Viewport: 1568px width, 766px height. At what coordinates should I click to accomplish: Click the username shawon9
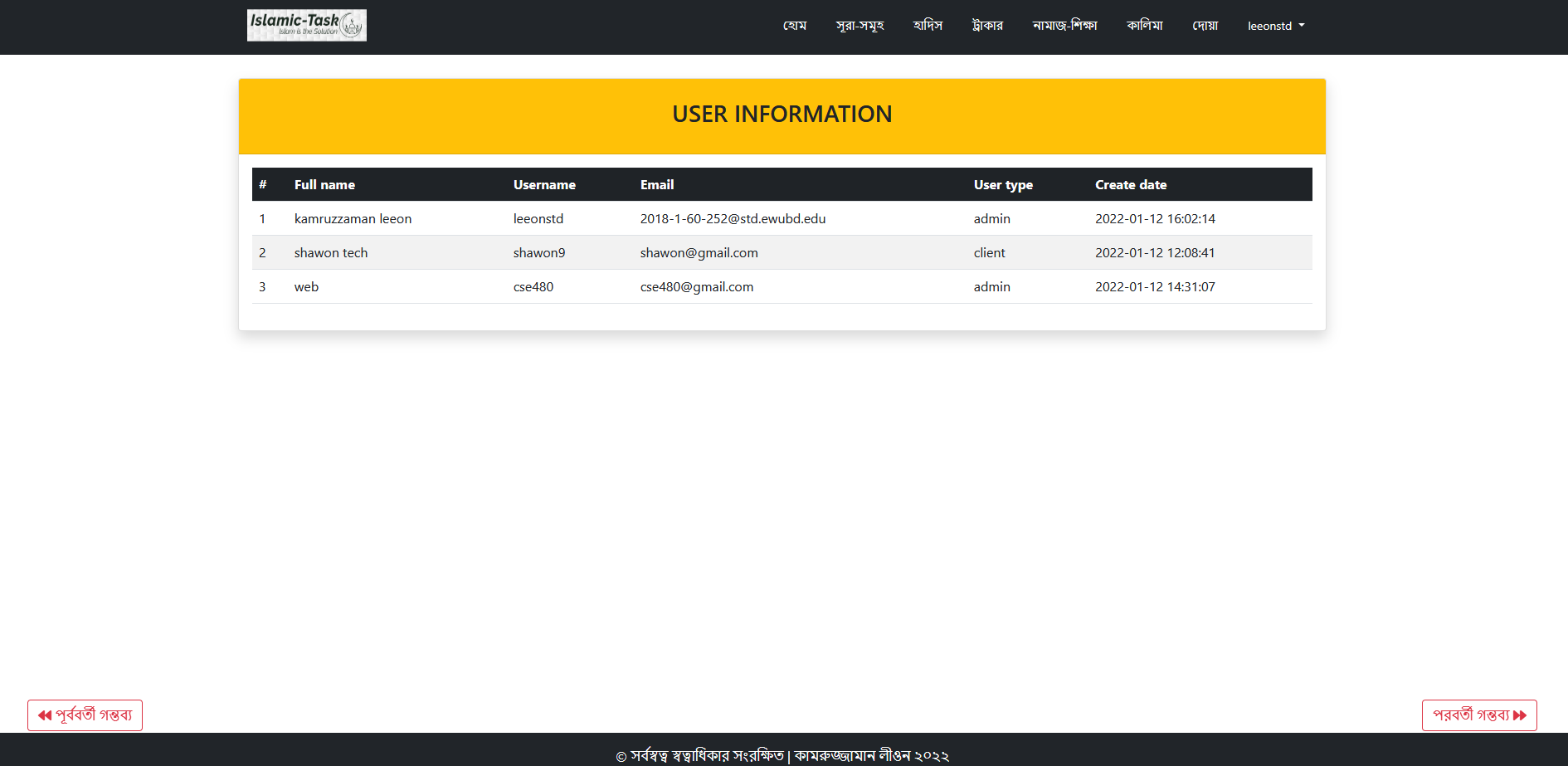539,253
